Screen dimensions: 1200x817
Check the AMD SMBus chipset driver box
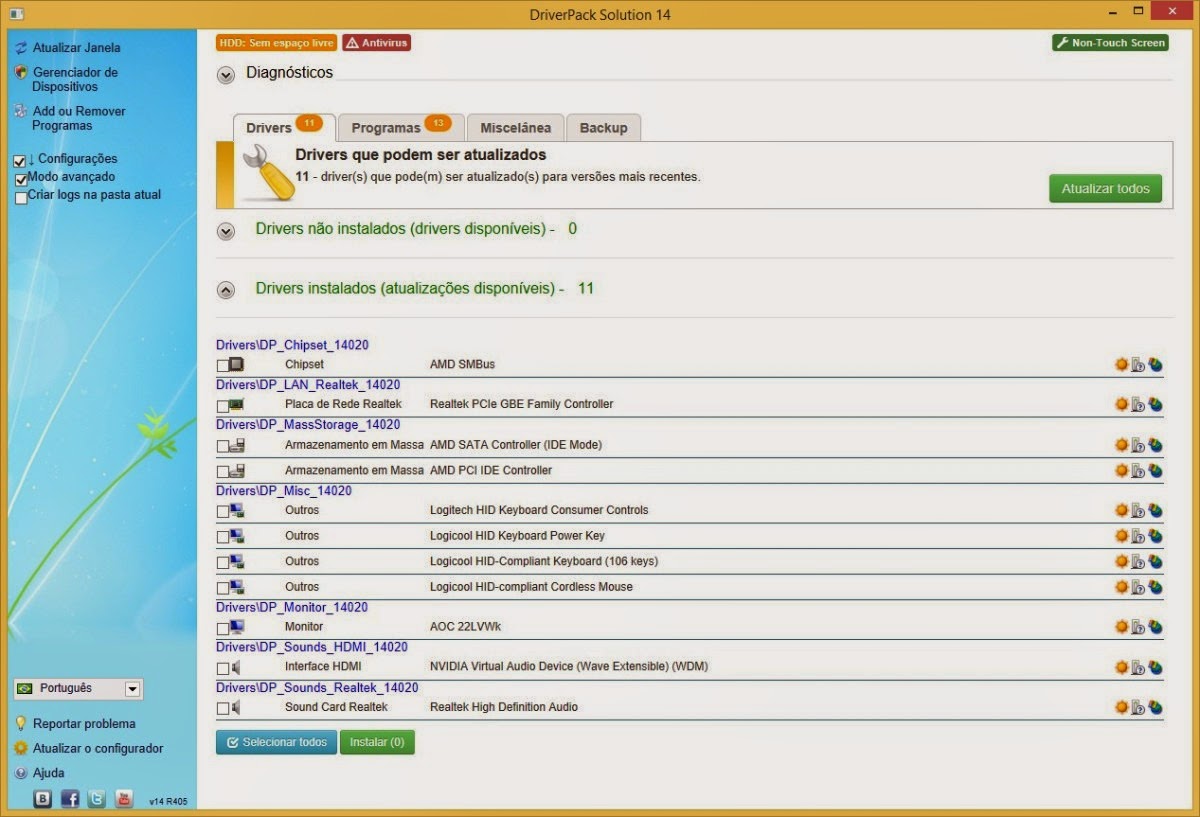(223, 365)
